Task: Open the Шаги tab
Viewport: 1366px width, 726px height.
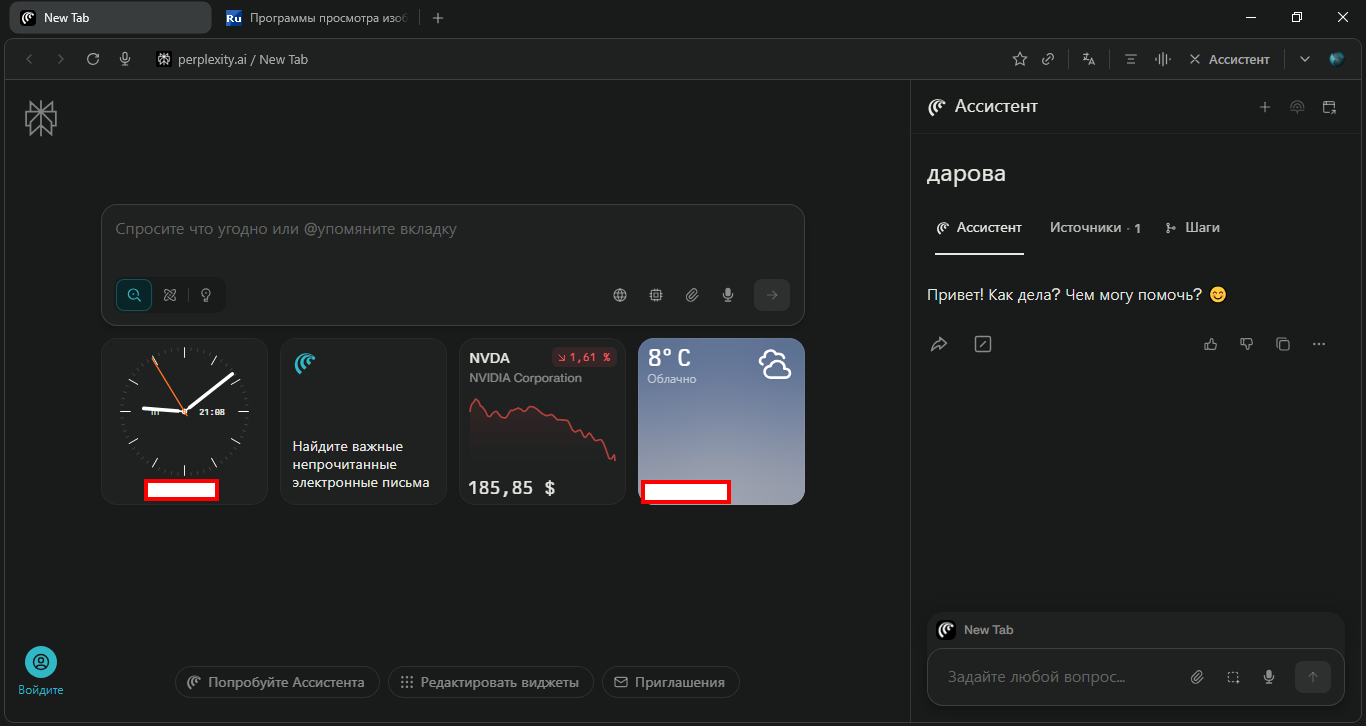Action: 1193,228
